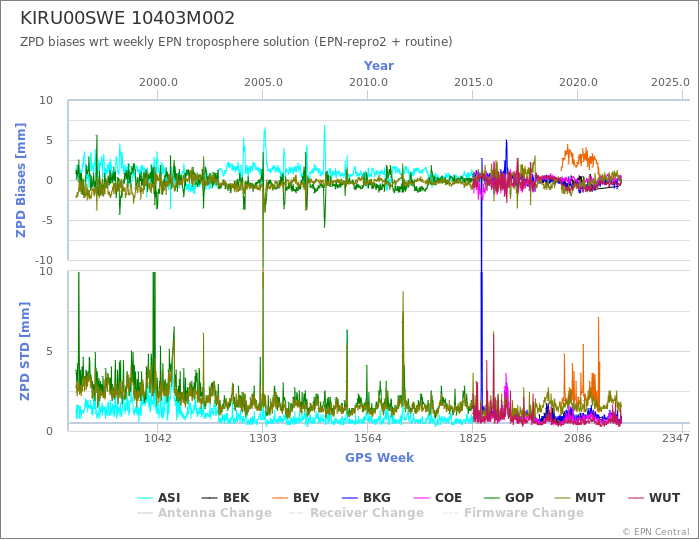Click the 2005.0 year tick label
700x540 pixels.
pyautogui.click(x=263, y=83)
